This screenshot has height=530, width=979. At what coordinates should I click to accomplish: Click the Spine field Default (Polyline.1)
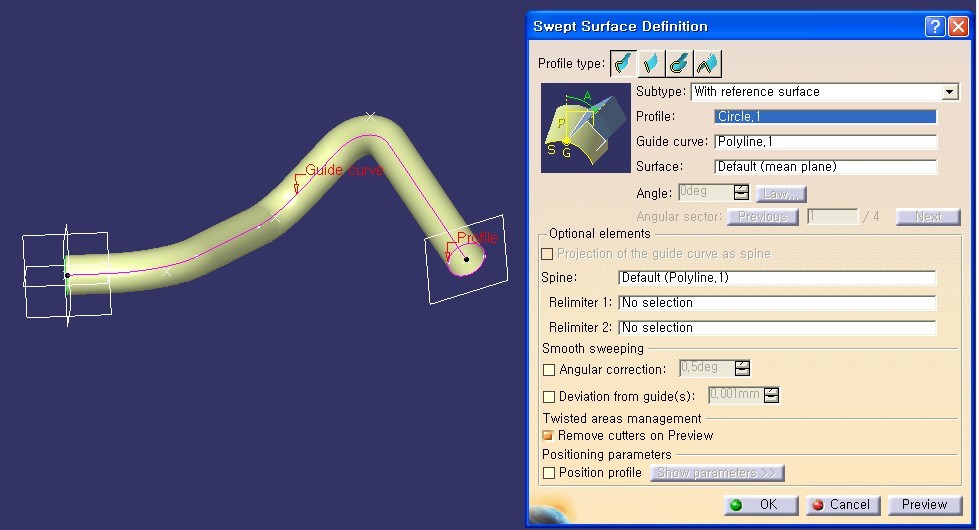[x=777, y=278]
